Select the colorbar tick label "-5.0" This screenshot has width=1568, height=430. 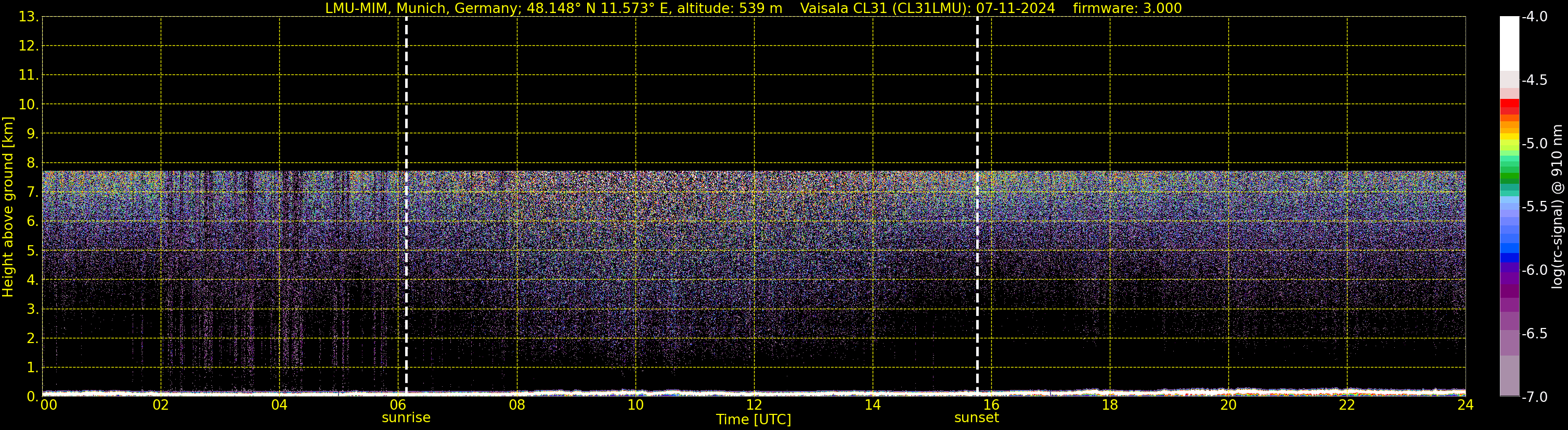1535,143
